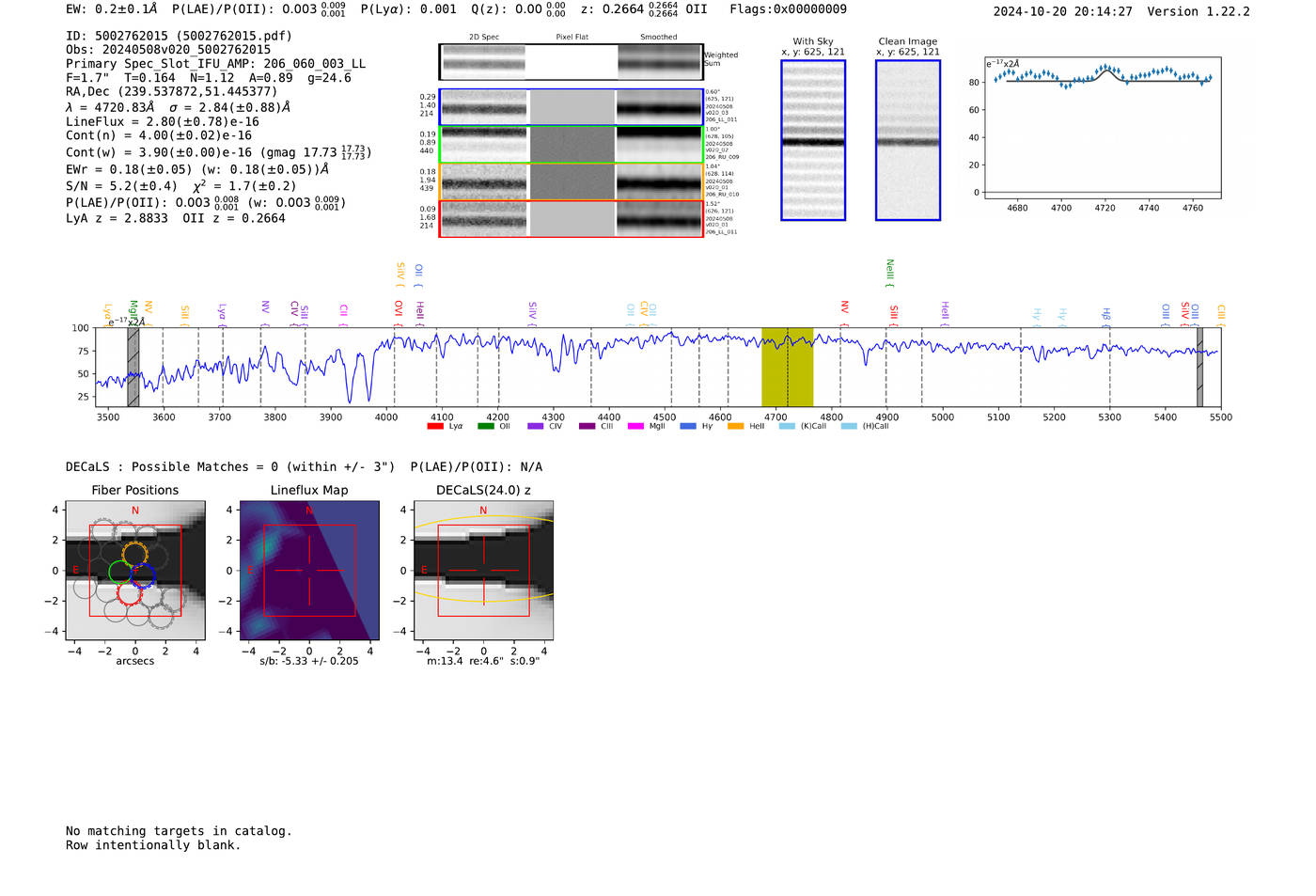The image size is (1316, 896).
Task: Click the Gaussian line-fit plot
Action: point(1103,128)
